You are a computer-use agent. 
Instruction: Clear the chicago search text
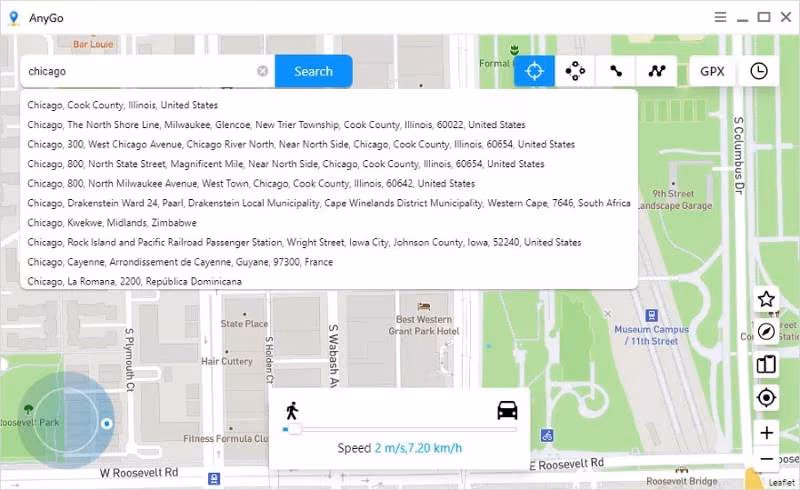coord(262,71)
